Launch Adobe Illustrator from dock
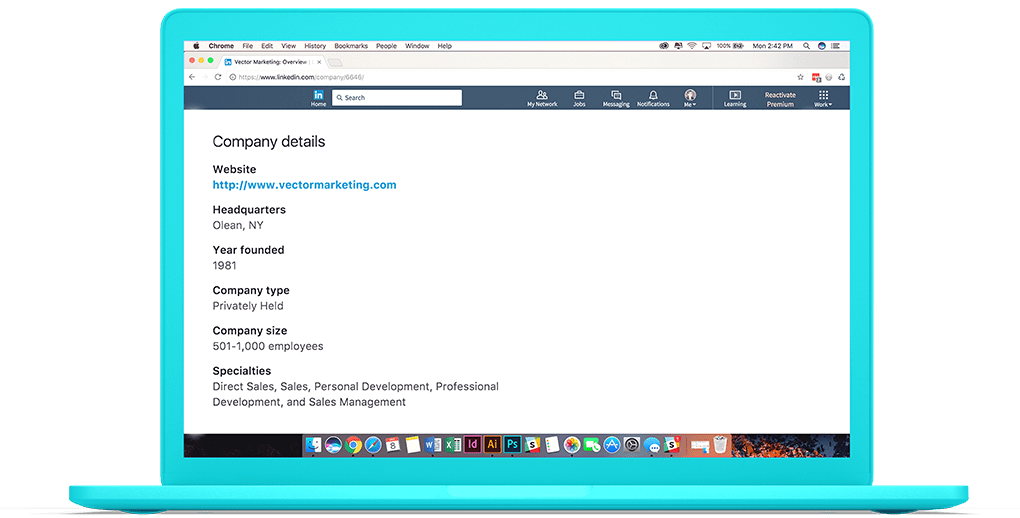Image resolution: width=1020 pixels, height=518 pixels. (x=492, y=444)
